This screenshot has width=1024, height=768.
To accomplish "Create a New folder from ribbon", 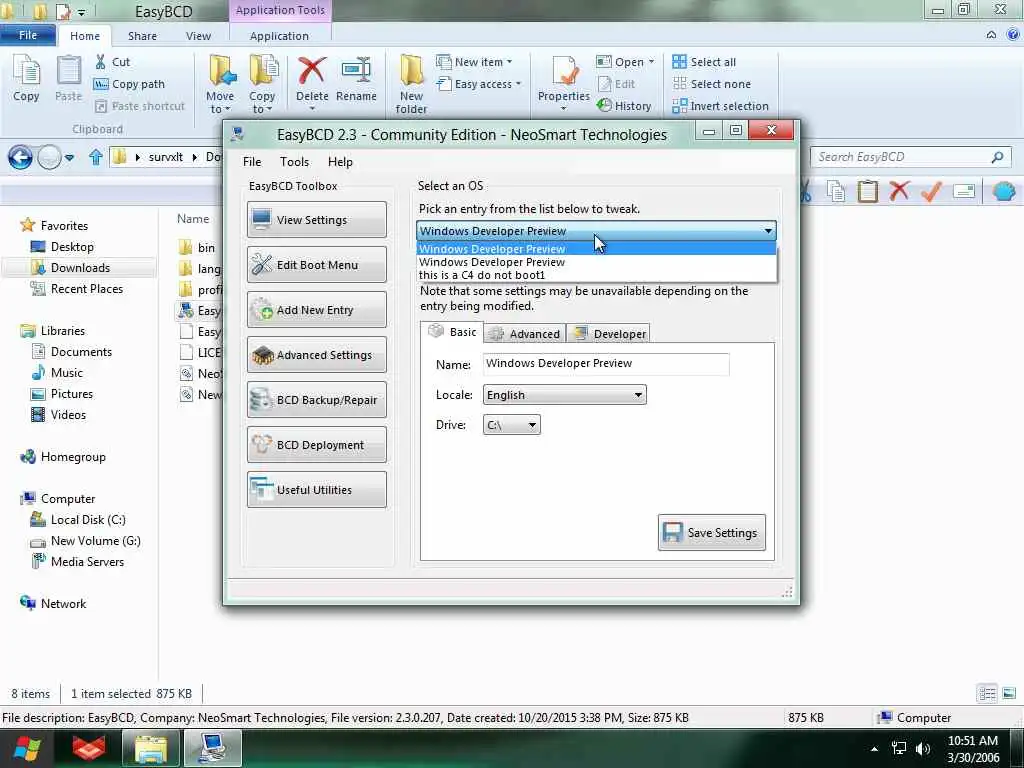I will point(411,84).
